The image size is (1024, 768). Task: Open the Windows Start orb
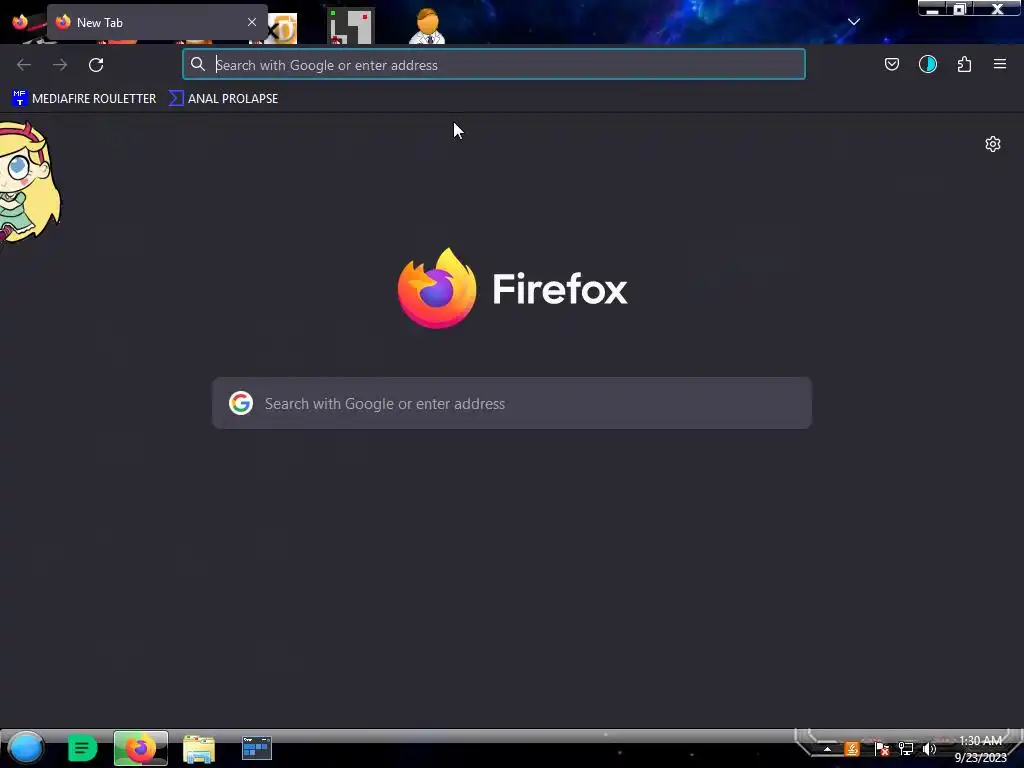(26, 748)
